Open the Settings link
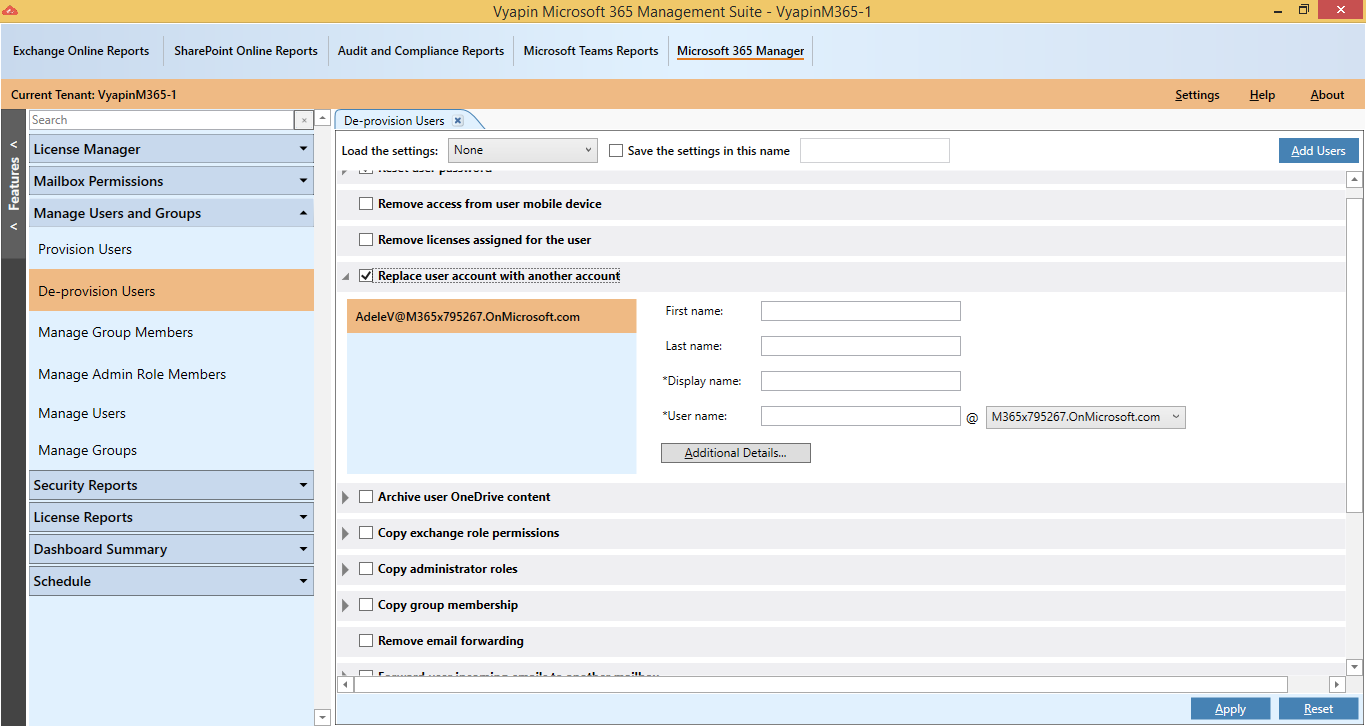Screen dimensions: 1366x728 click(1197, 95)
